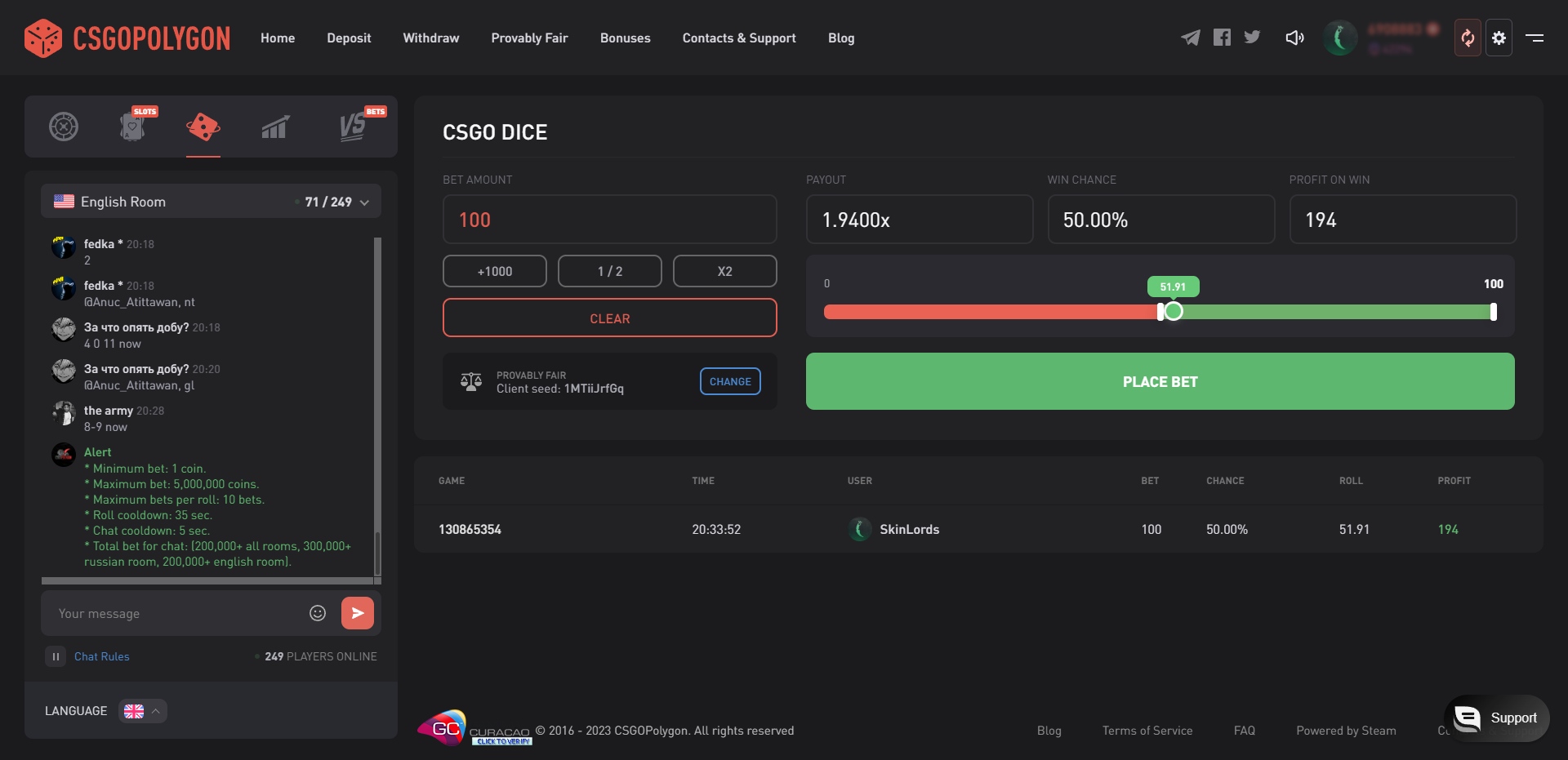The image size is (1568, 760).
Task: Switch to the Crash chart game icon
Action: click(274, 127)
